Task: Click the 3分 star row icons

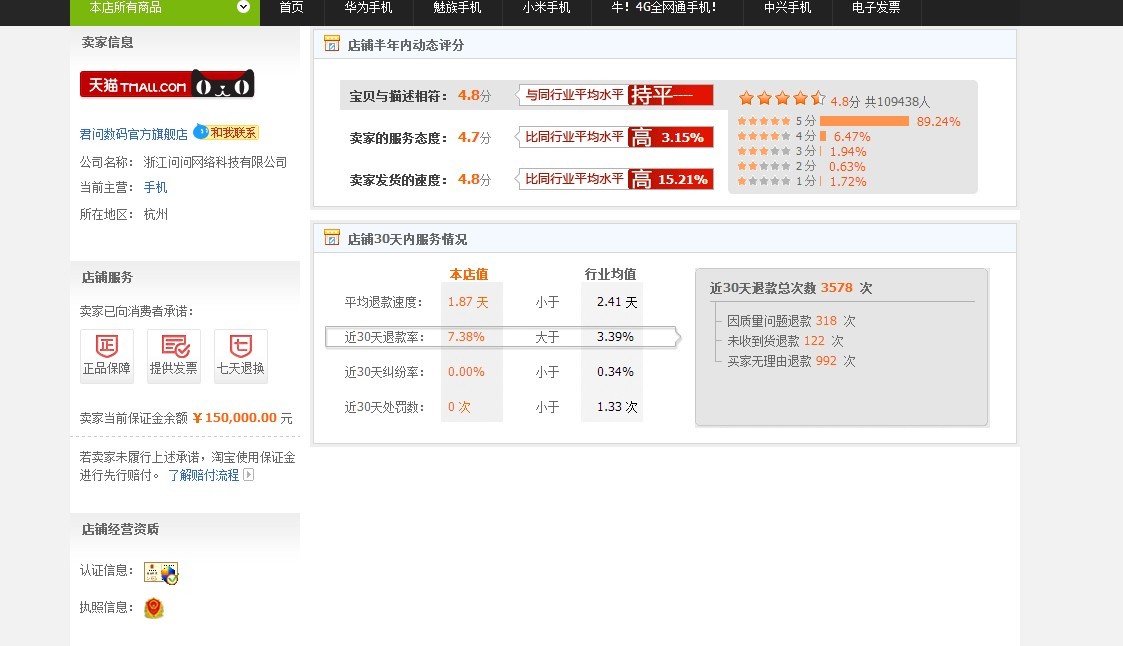Action: (764, 151)
